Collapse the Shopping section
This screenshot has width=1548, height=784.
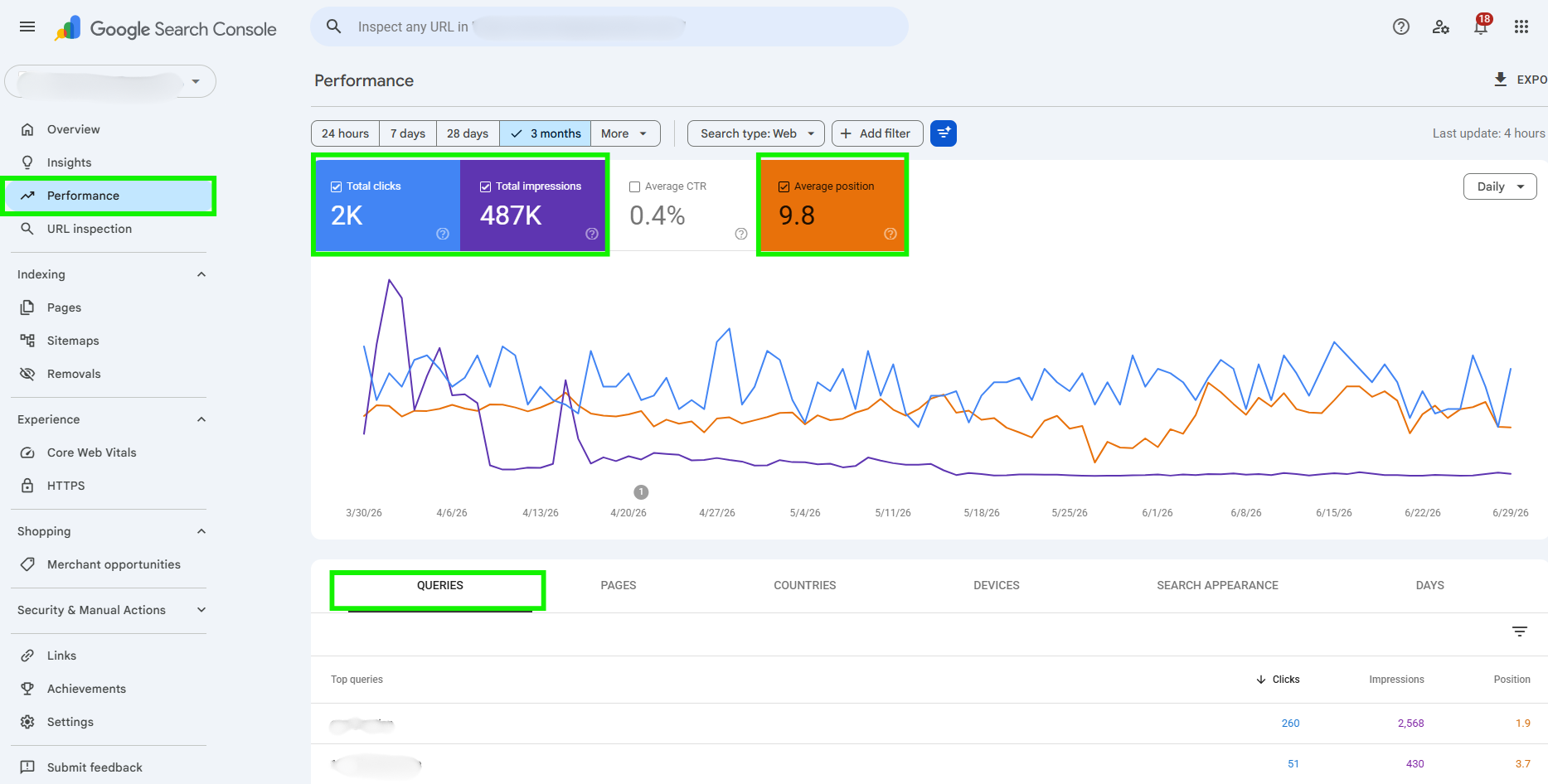pos(201,531)
